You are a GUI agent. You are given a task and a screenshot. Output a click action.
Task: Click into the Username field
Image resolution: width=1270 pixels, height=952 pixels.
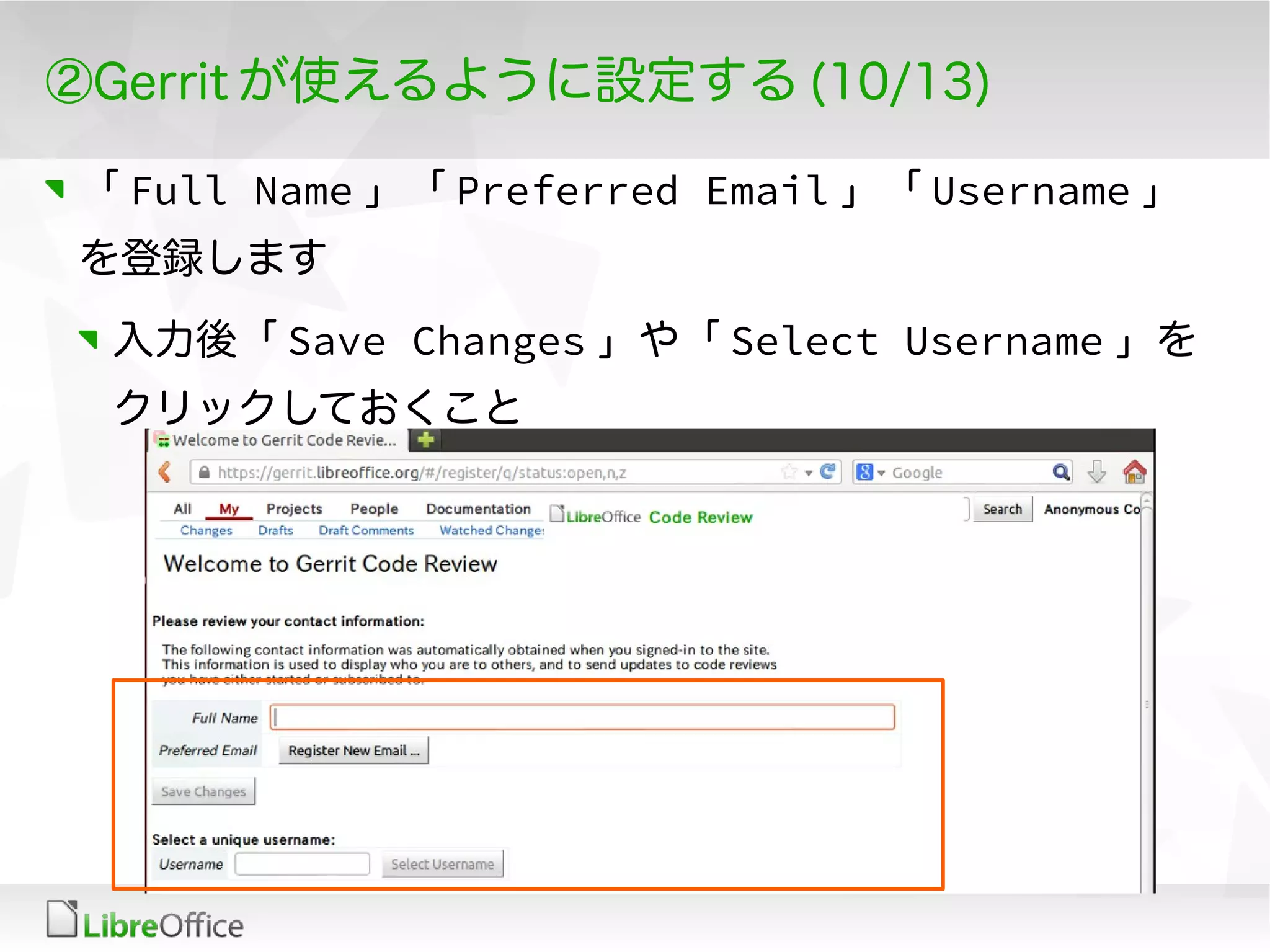tap(302, 864)
